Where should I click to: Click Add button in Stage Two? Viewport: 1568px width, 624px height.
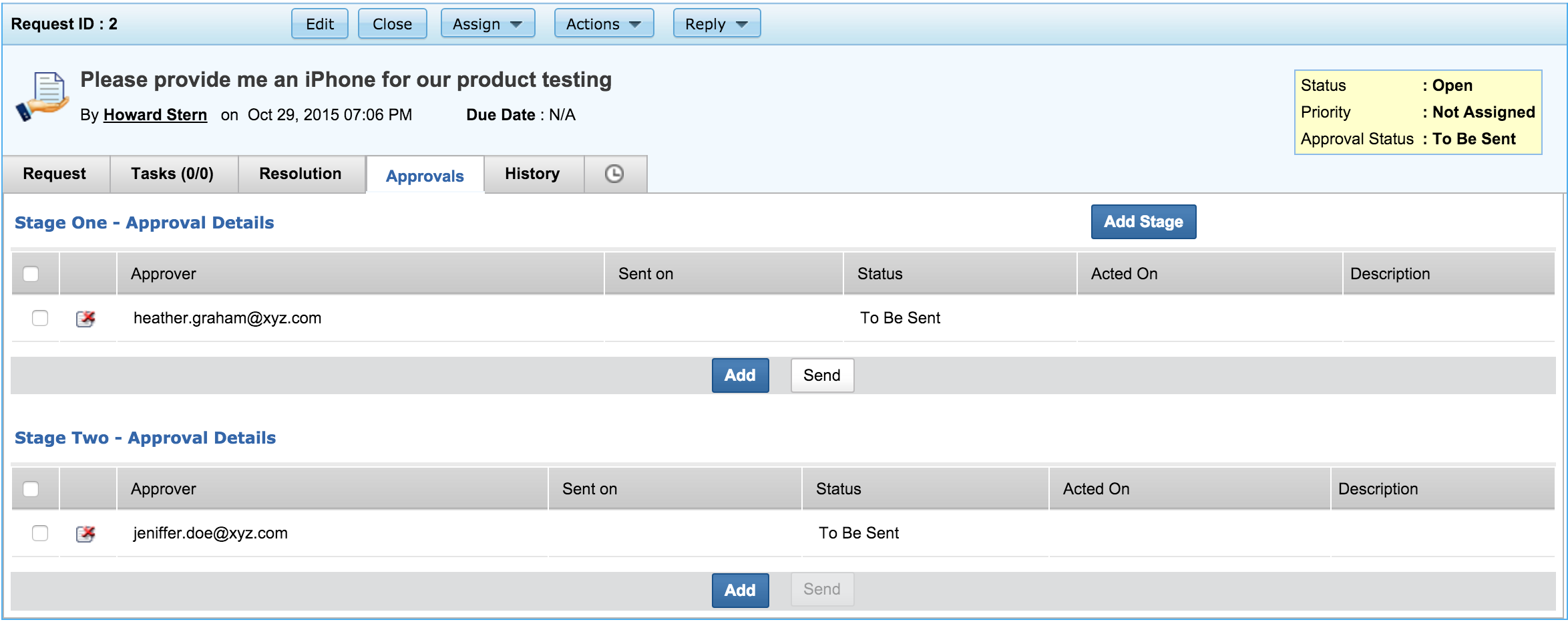point(740,591)
